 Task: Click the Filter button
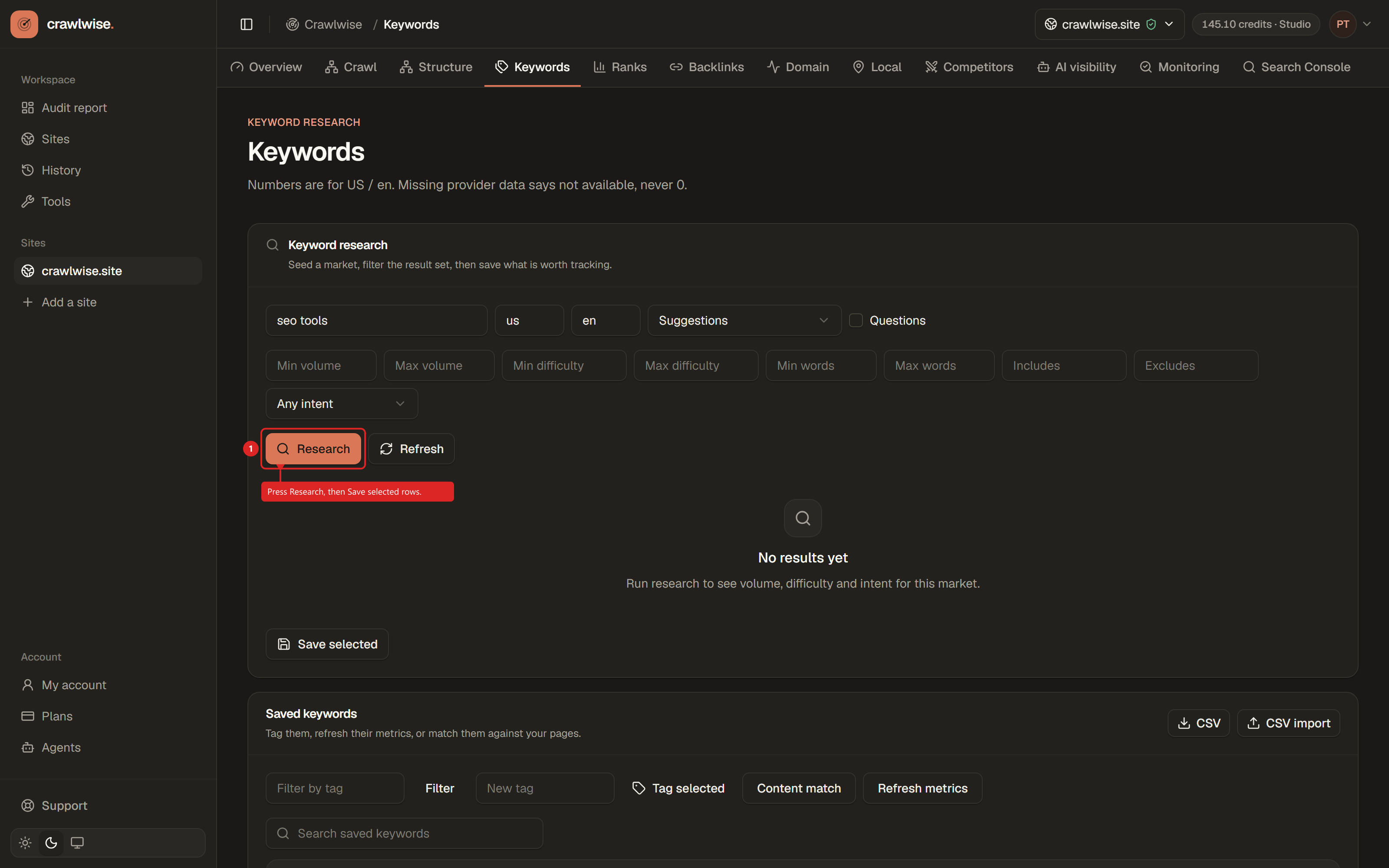[440, 788]
